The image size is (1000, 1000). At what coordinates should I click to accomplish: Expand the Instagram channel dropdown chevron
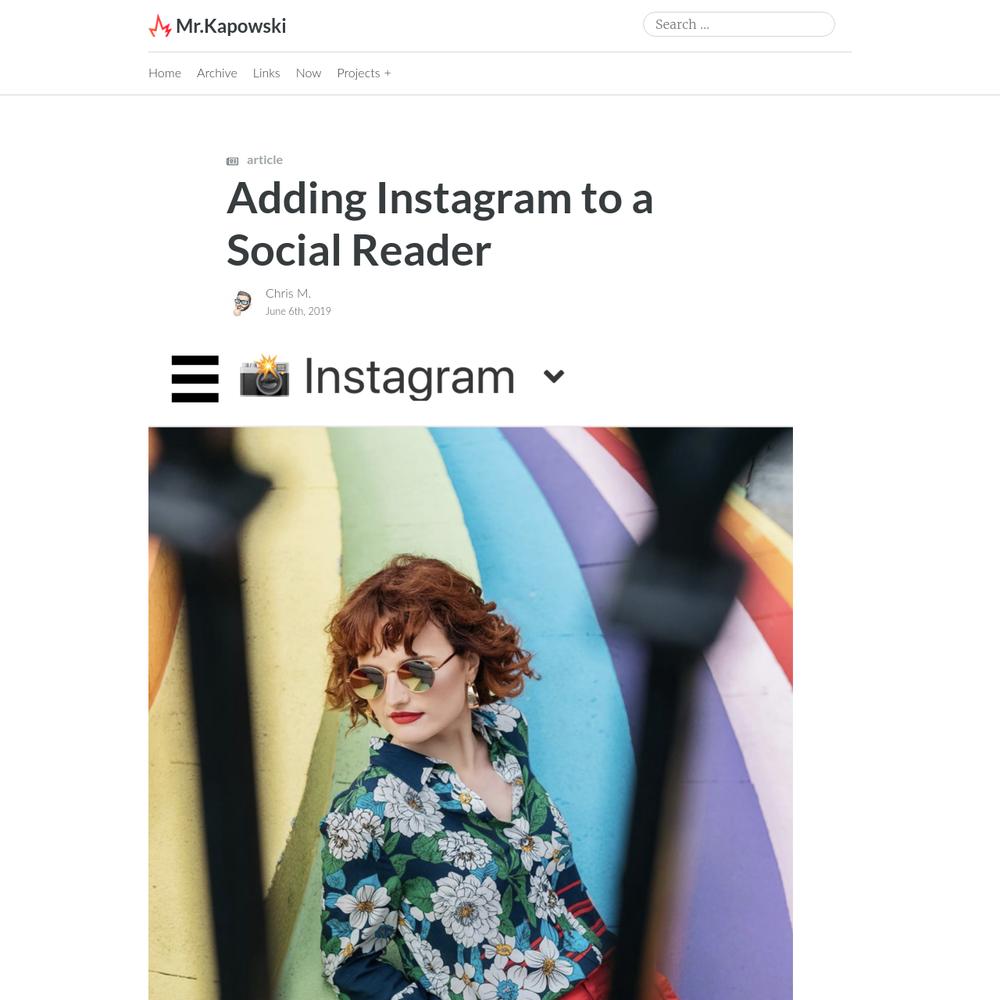coord(554,376)
